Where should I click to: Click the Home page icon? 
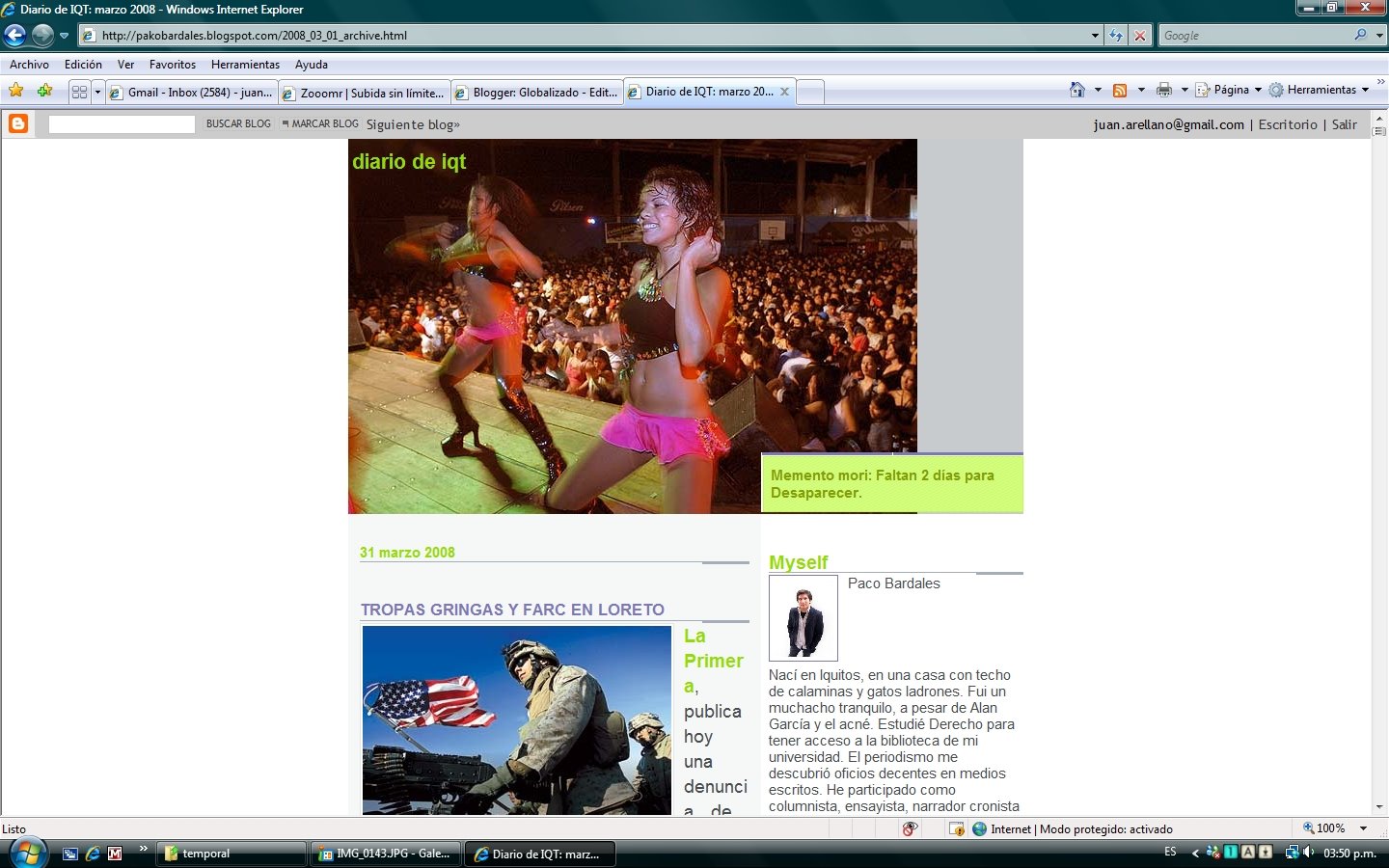(1077, 90)
